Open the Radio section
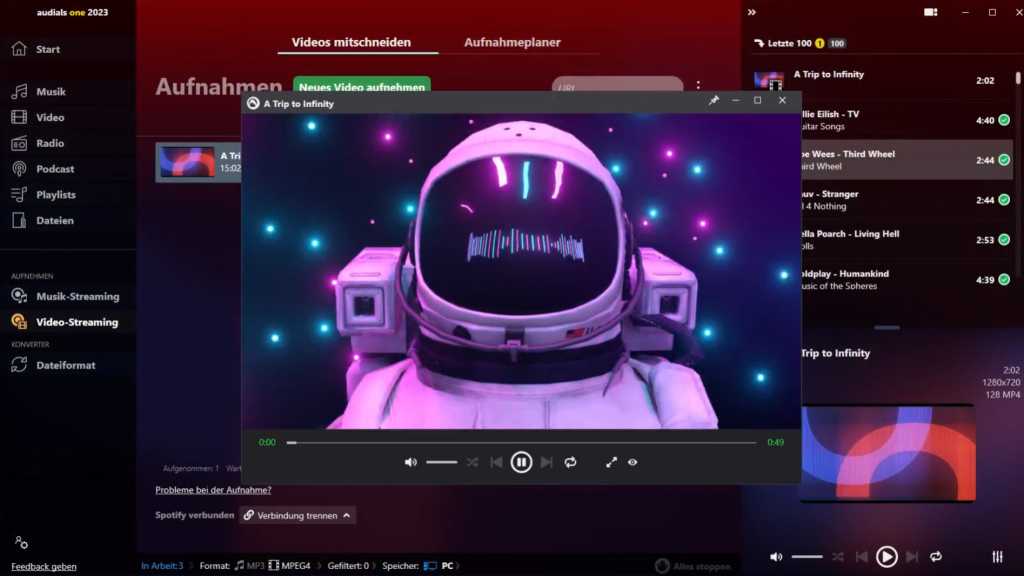This screenshot has height=576, width=1024. click(x=38, y=143)
